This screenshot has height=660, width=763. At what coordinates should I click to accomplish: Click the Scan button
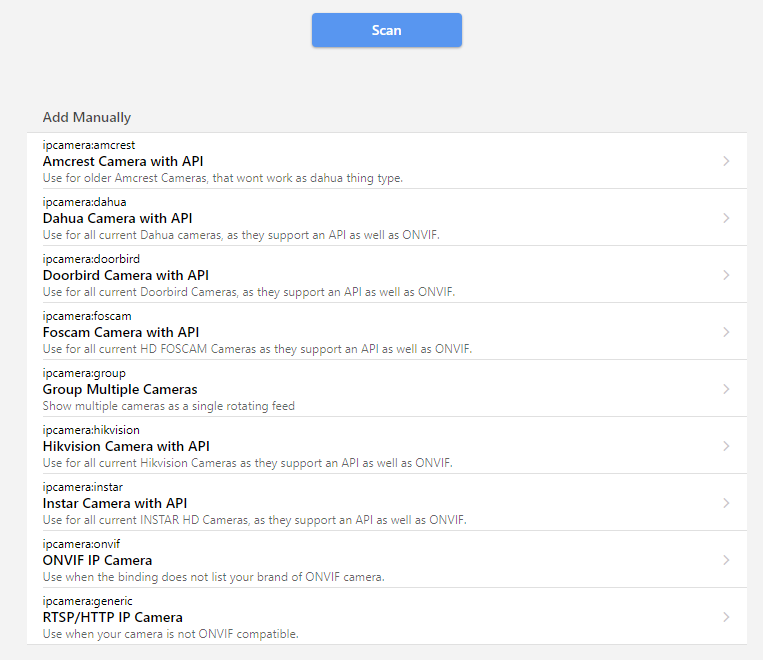click(386, 30)
